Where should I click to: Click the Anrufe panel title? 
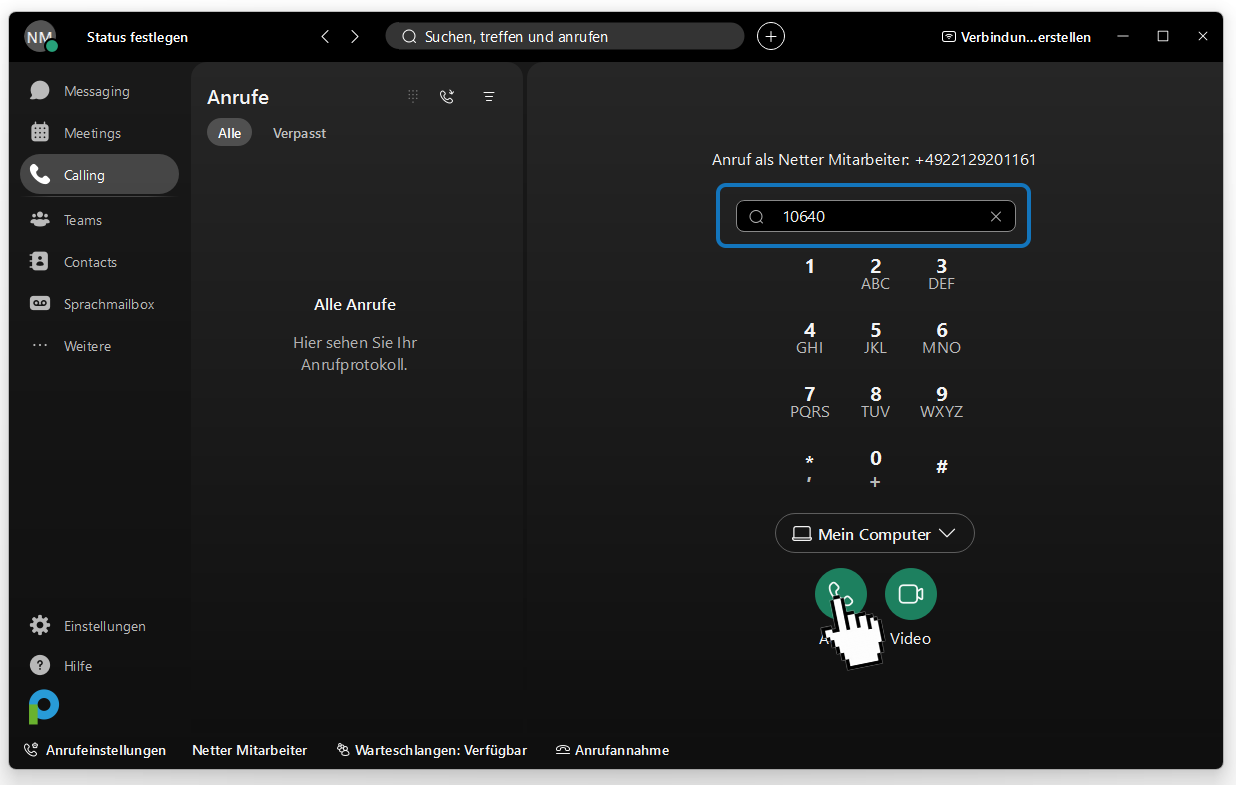point(238,97)
